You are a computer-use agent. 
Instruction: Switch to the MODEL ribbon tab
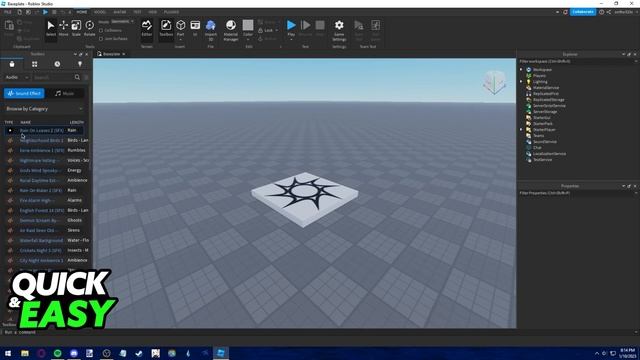pos(100,12)
